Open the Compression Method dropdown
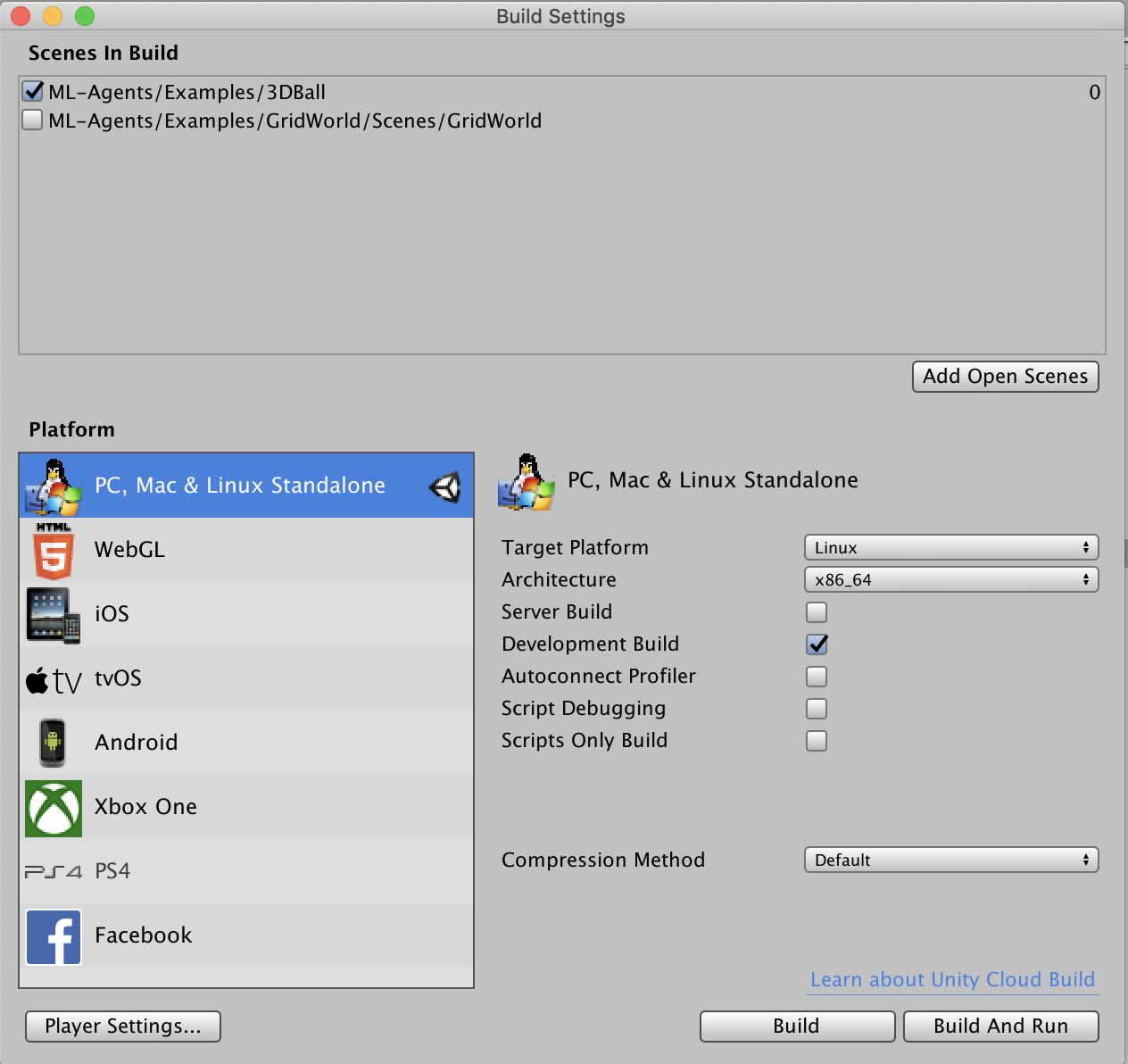 point(950,860)
